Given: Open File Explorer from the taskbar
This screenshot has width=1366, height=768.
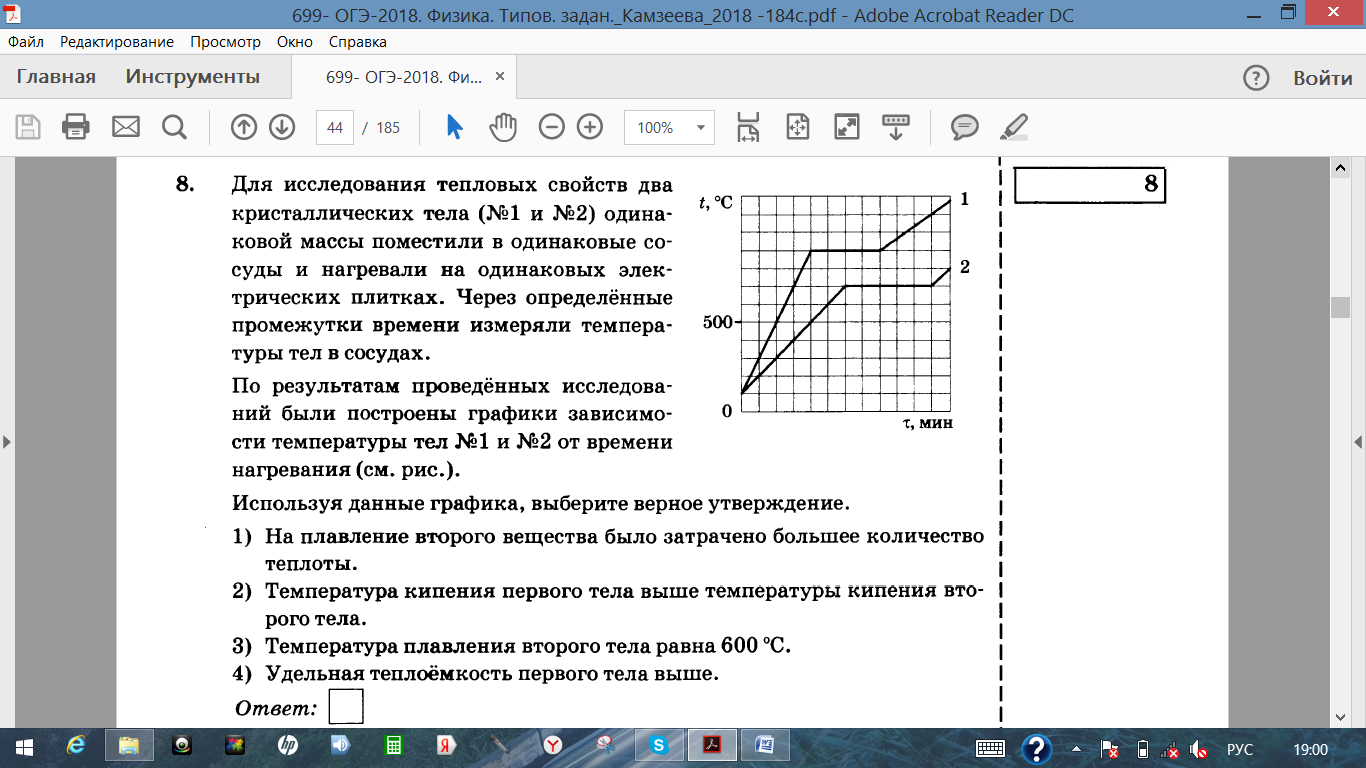Looking at the screenshot, I should 129,746.
